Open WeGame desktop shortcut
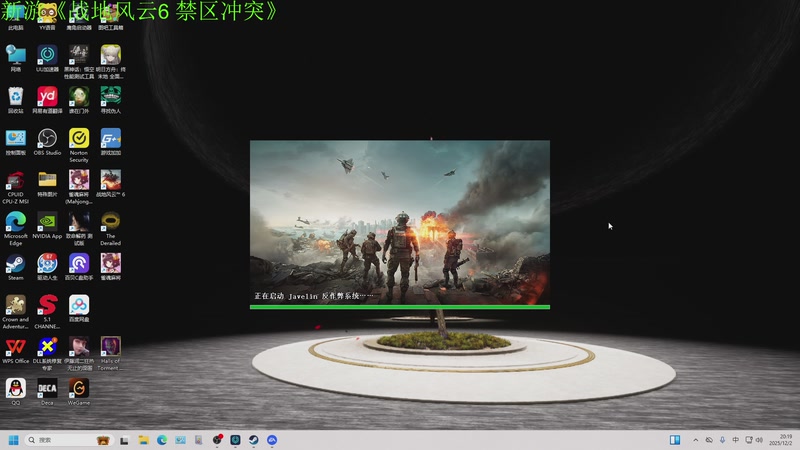800x450 pixels. [x=79, y=392]
